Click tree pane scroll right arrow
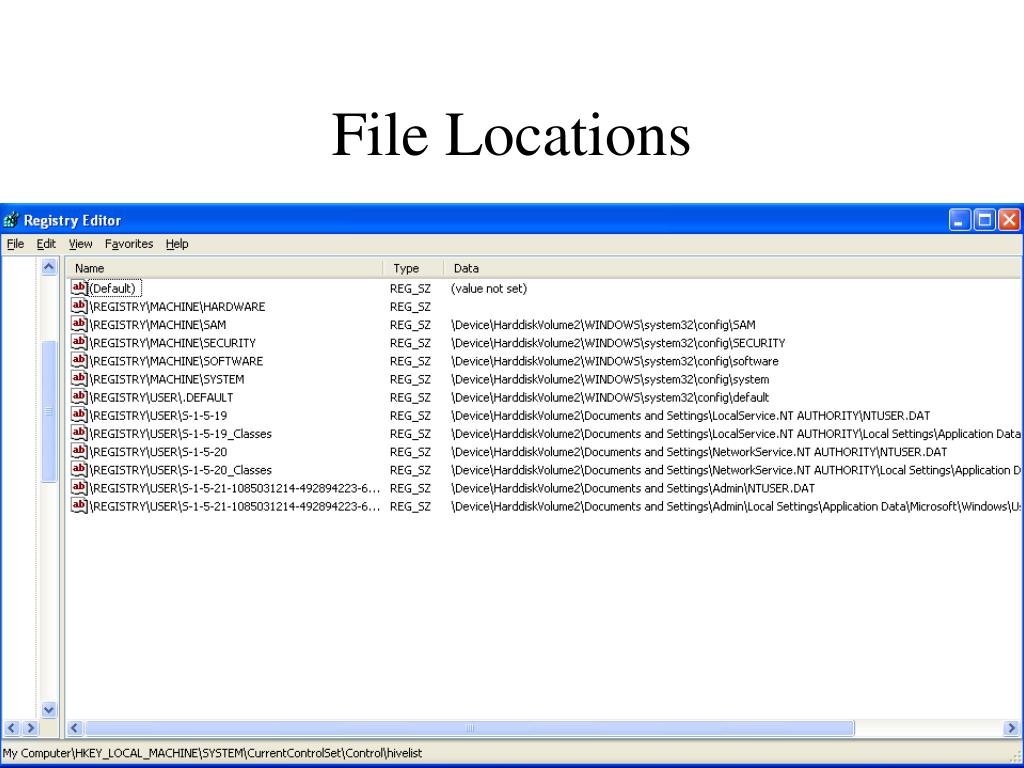 pos(31,728)
